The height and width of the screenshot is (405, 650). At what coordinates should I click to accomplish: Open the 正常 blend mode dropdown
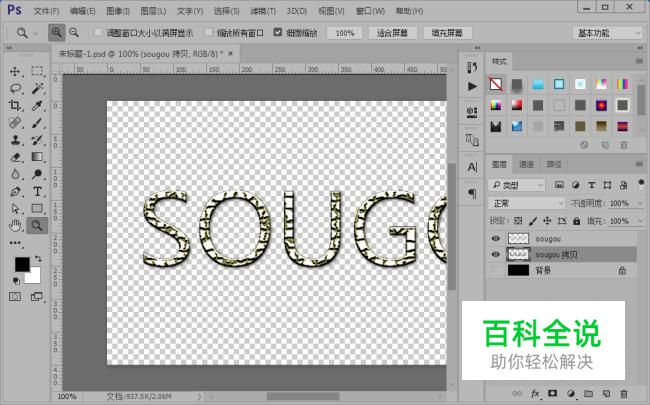pyautogui.click(x=526, y=203)
